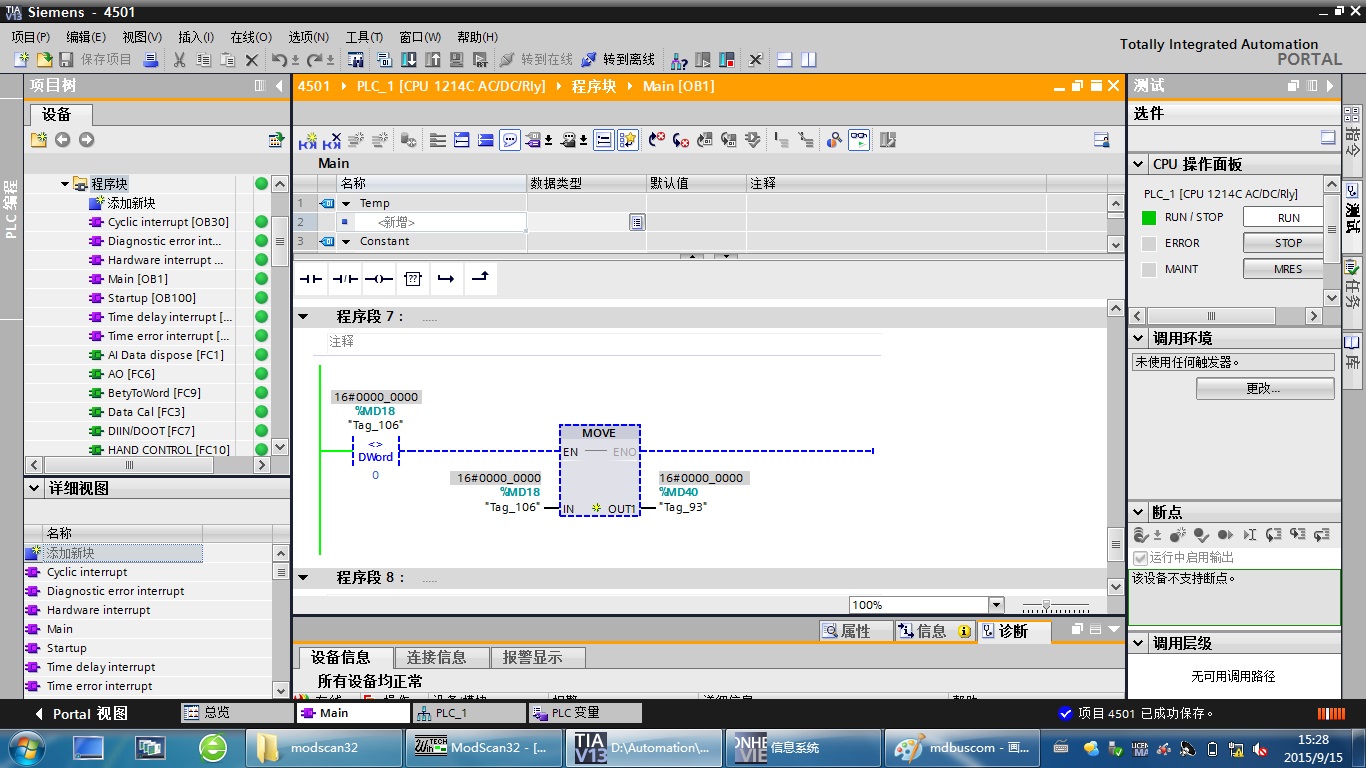Select Main [OB1] in project tree
Viewport: 1366px width, 768px height.
pyautogui.click(x=138, y=279)
